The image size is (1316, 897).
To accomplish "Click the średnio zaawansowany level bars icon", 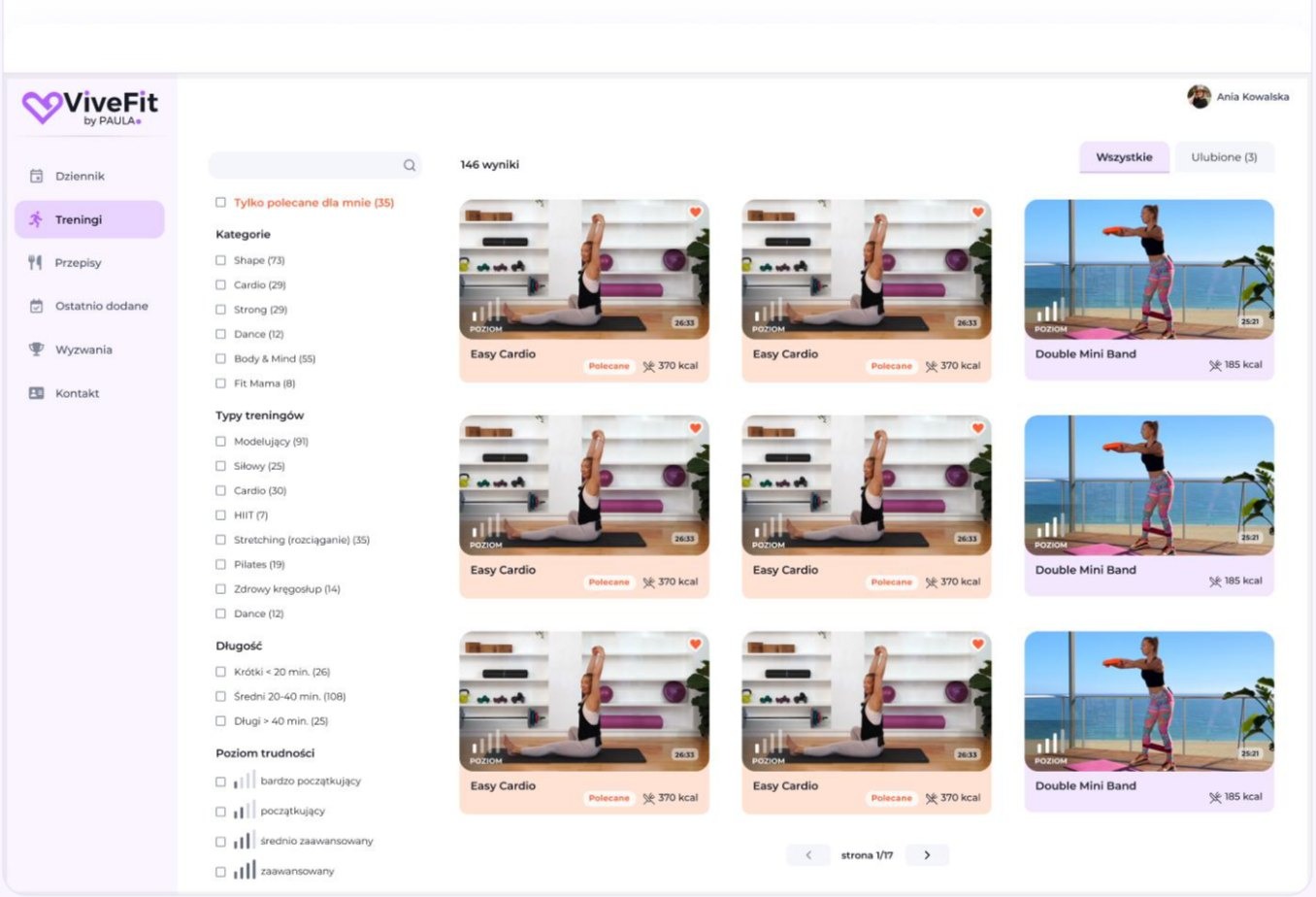I will pos(244,840).
